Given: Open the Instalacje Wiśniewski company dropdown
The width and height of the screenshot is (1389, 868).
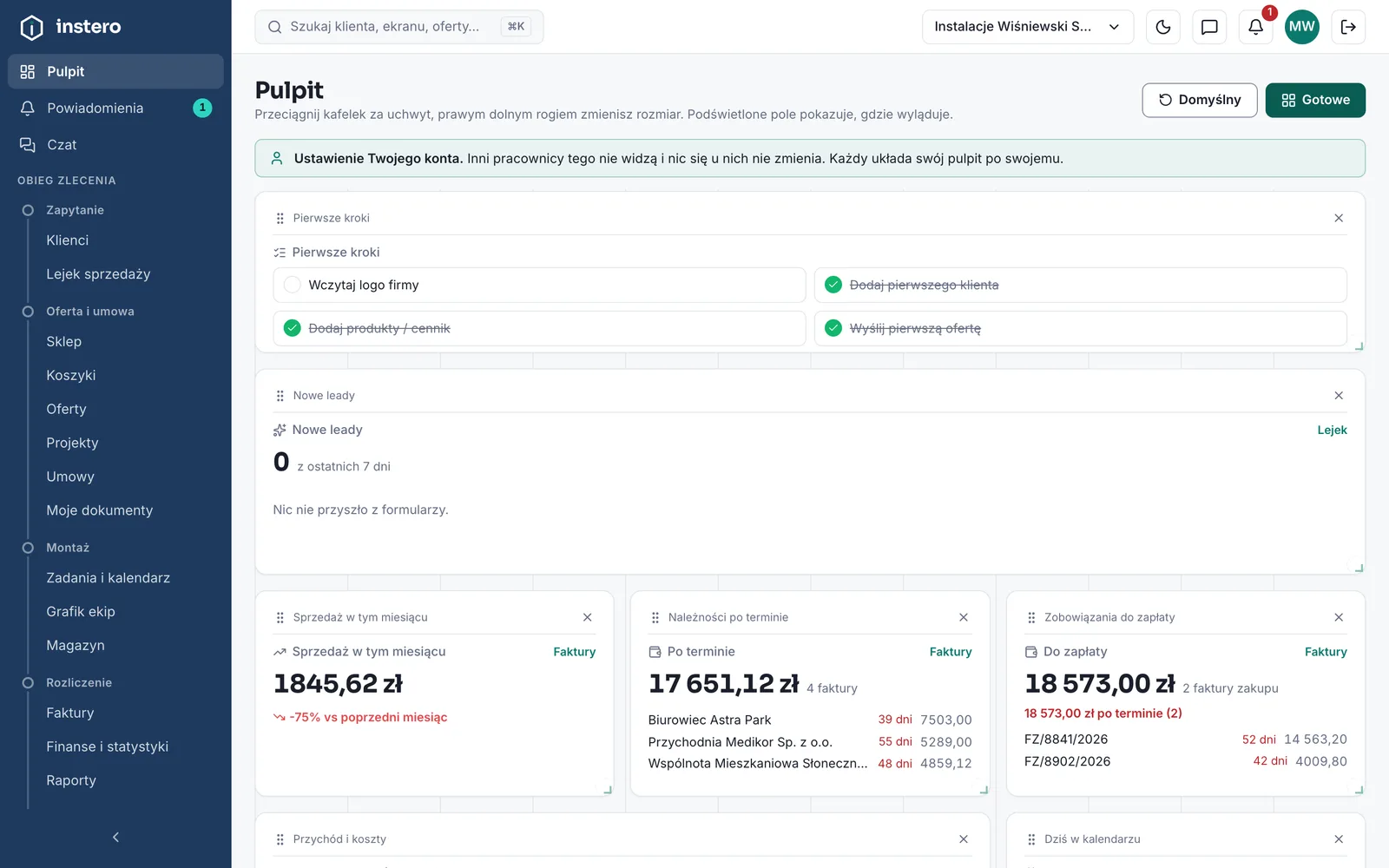Looking at the screenshot, I should coord(1028,27).
